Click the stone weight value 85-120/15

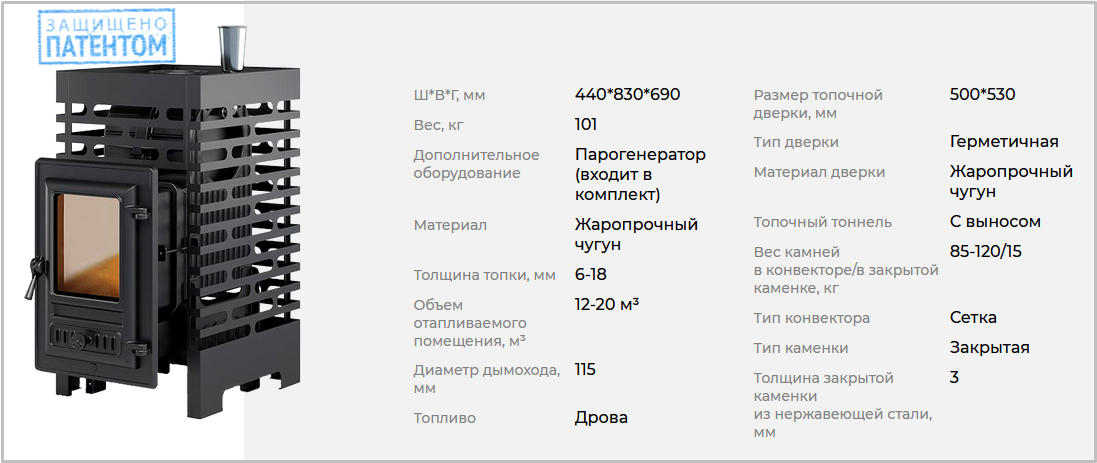pyautogui.click(x=986, y=252)
